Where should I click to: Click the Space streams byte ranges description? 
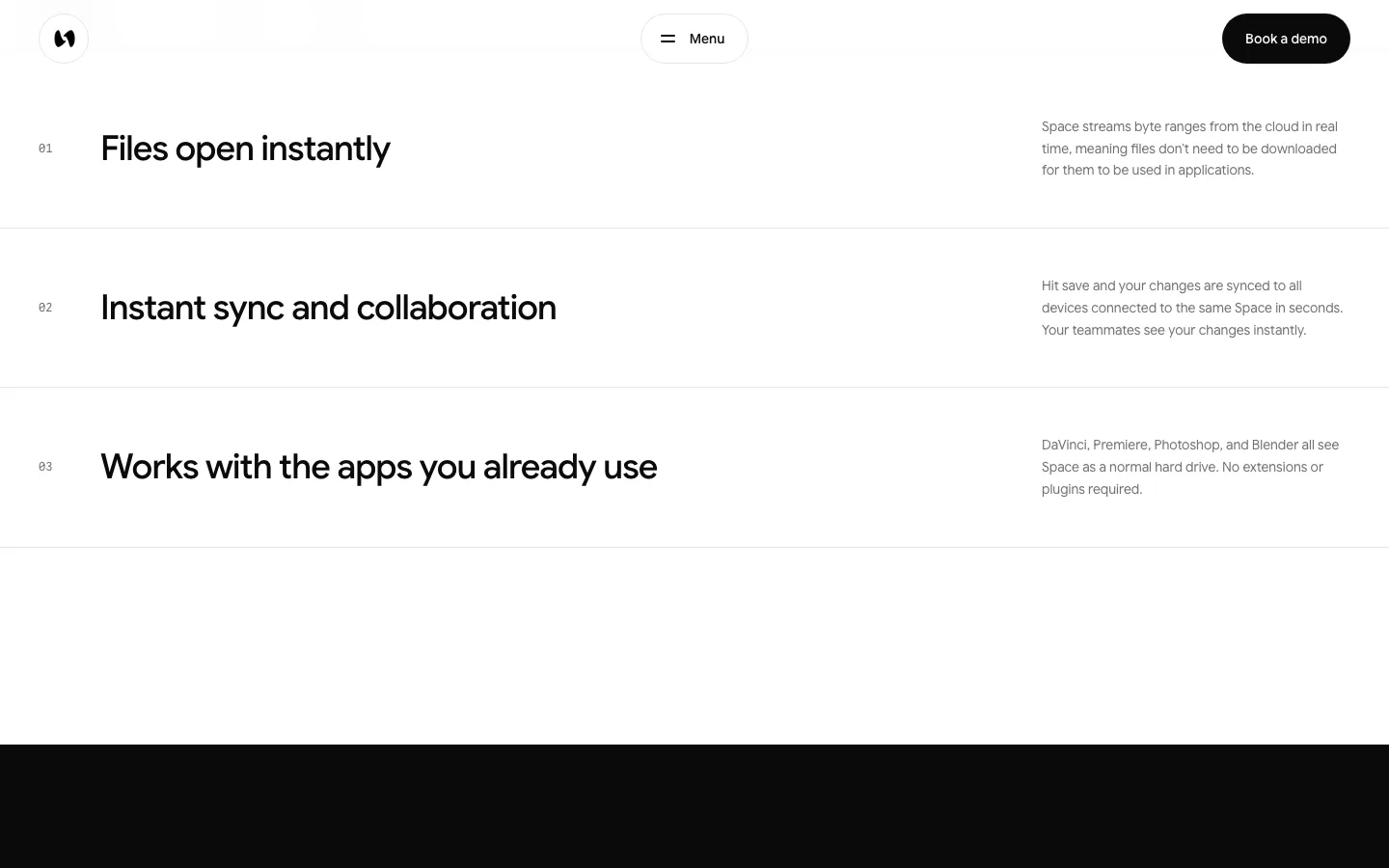click(1190, 149)
